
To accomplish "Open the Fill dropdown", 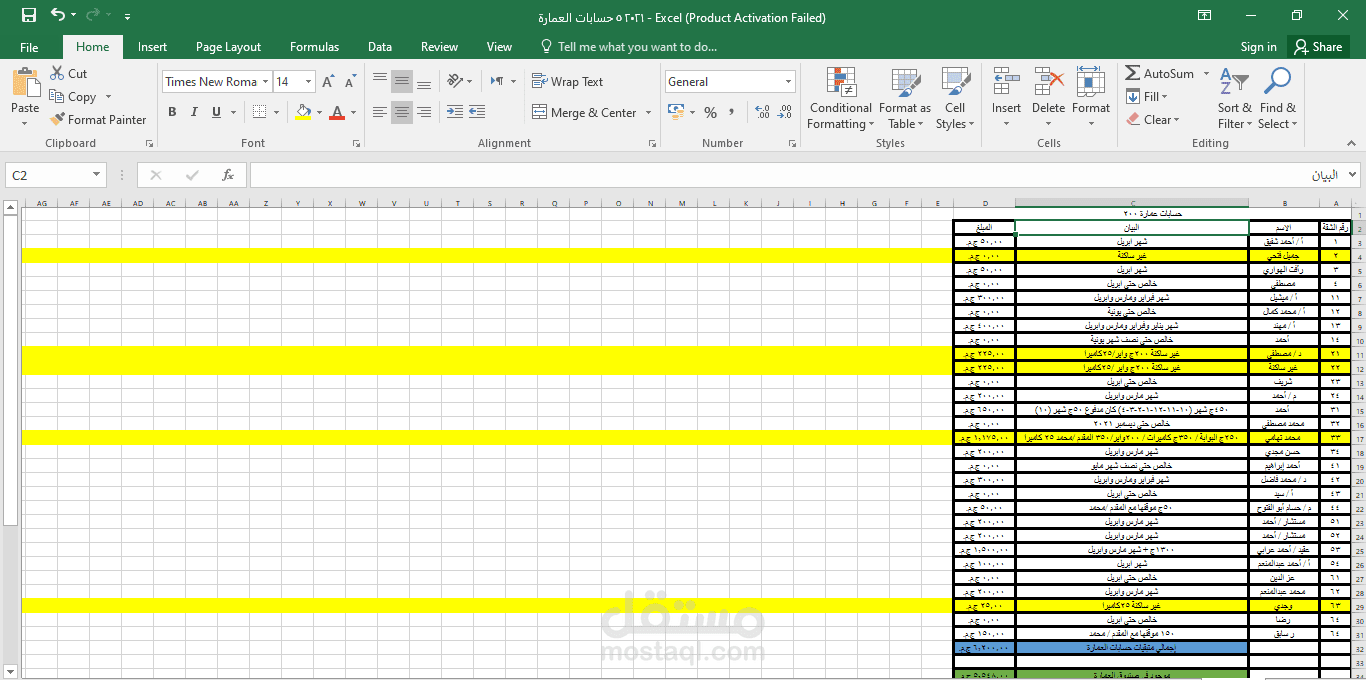I will click(x=1146, y=97).
